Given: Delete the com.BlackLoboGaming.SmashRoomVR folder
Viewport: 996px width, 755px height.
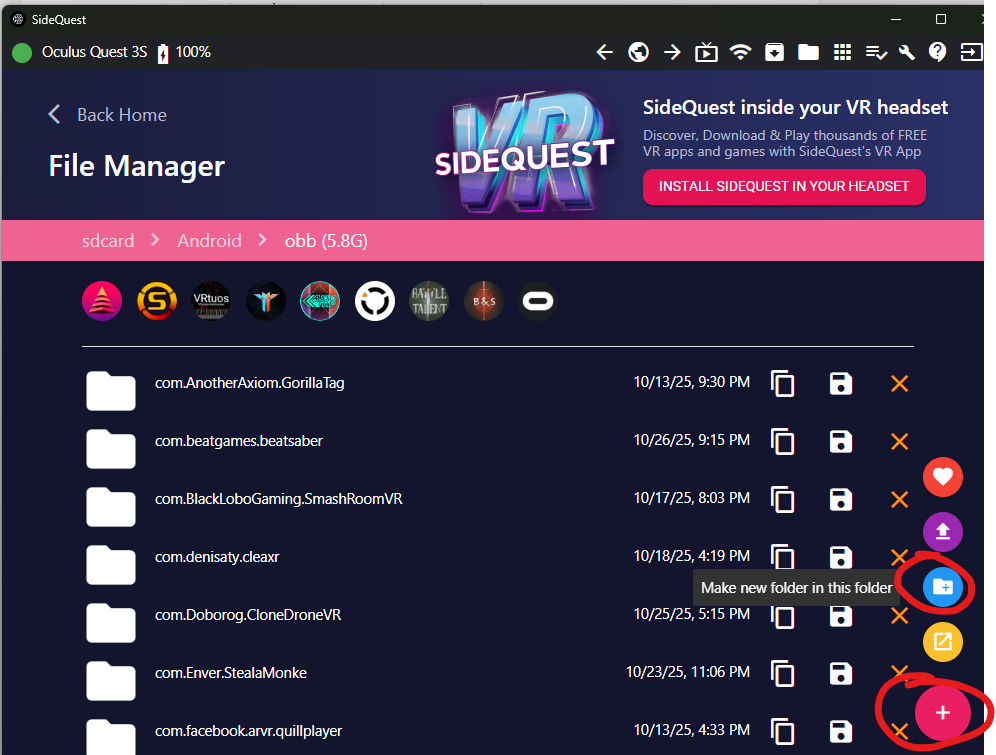Looking at the screenshot, I should [899, 500].
